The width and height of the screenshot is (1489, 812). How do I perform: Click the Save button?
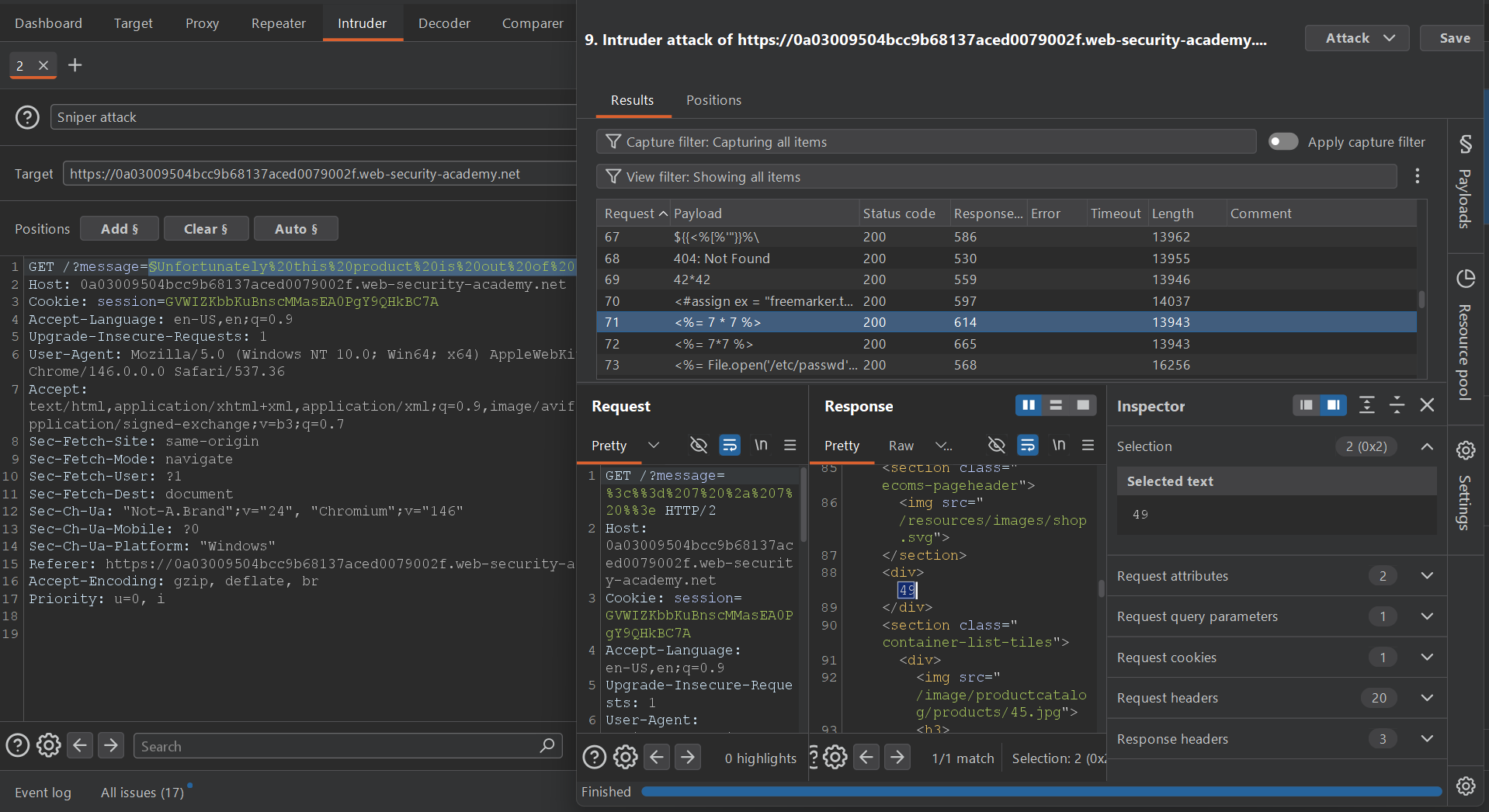(1454, 38)
